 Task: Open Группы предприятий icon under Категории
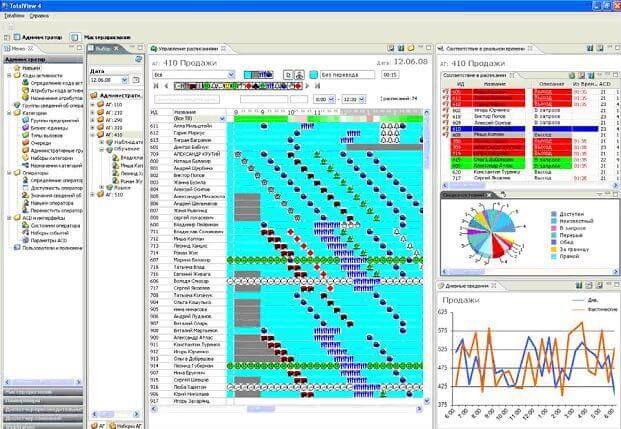pyautogui.click(x=25, y=120)
